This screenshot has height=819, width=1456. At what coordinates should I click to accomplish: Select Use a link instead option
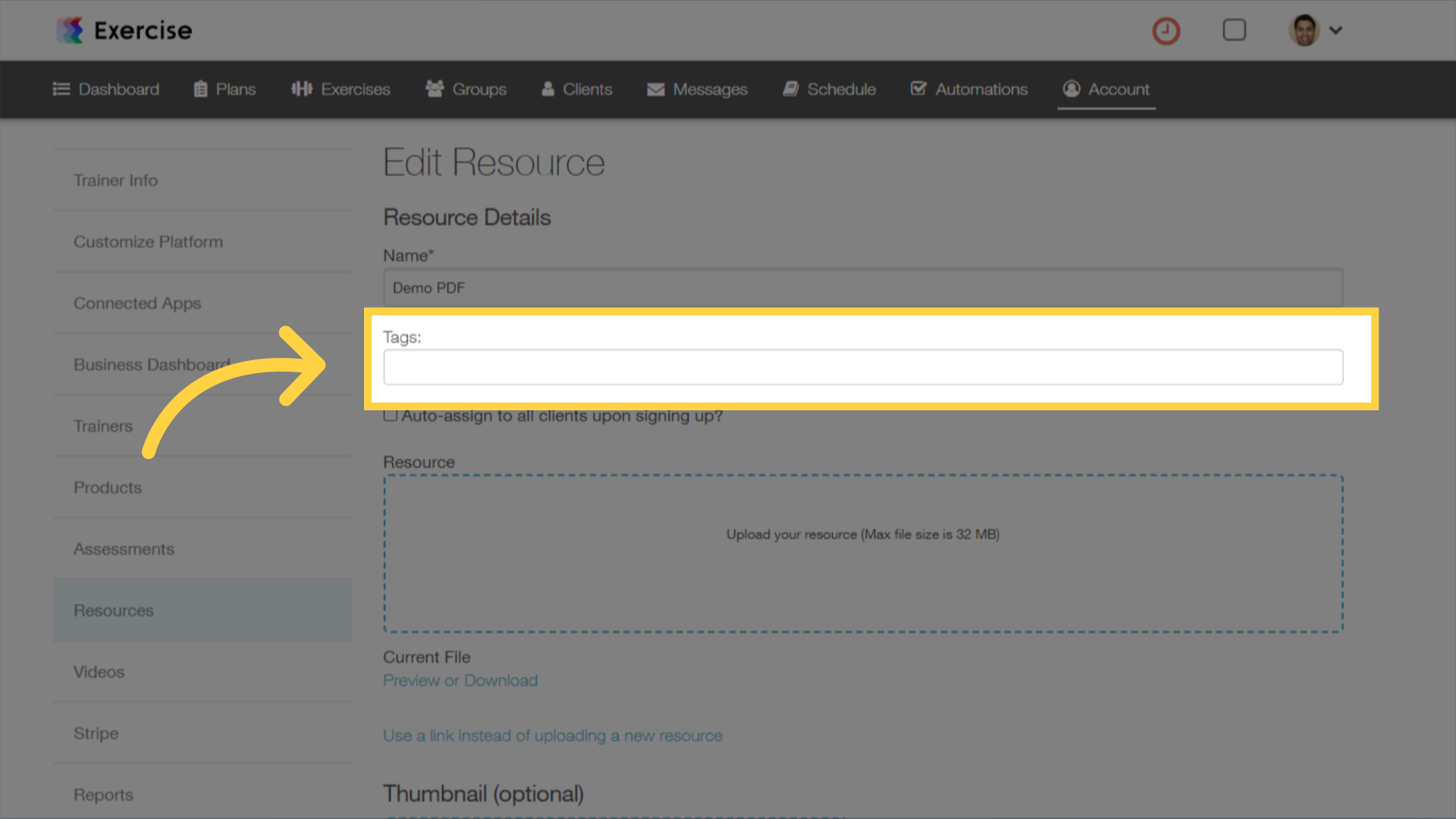(x=553, y=735)
